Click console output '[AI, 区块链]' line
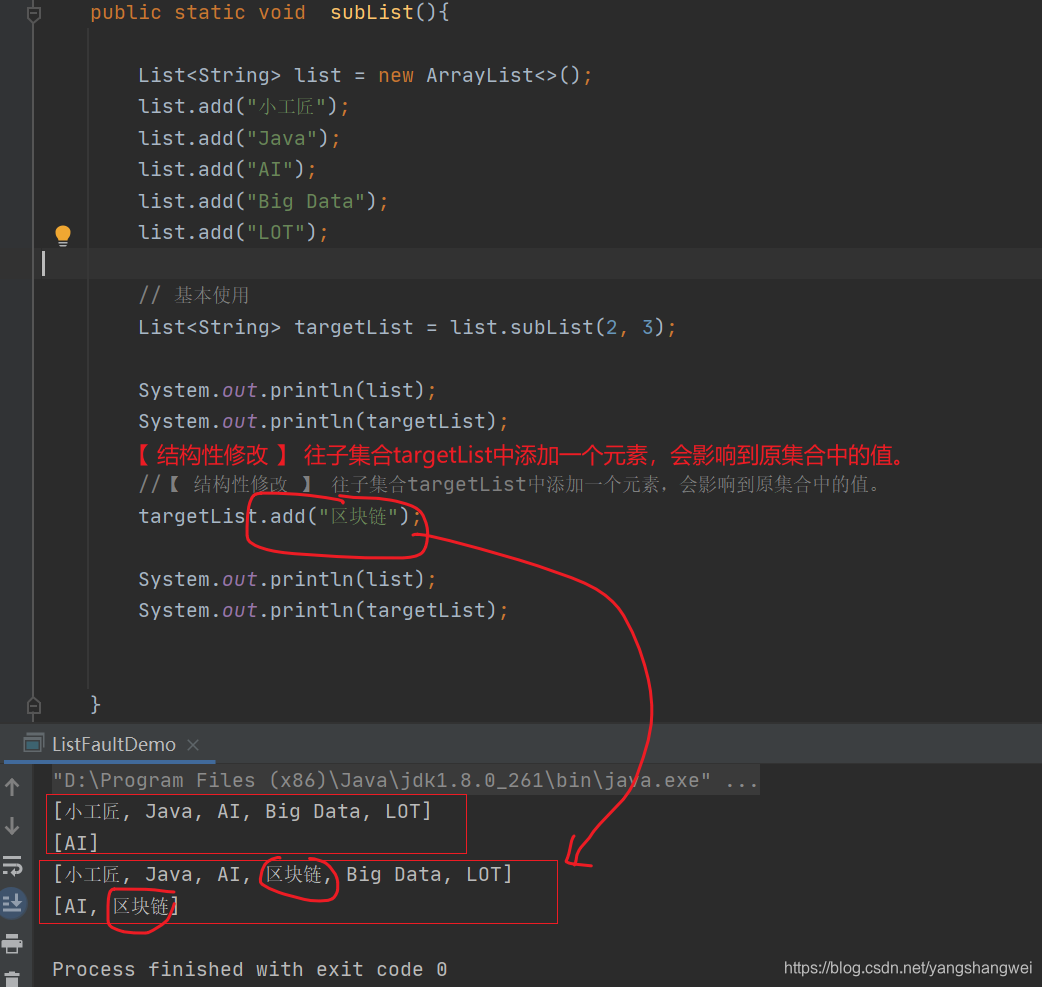Screen dimensions: 1042x987 pos(116,906)
